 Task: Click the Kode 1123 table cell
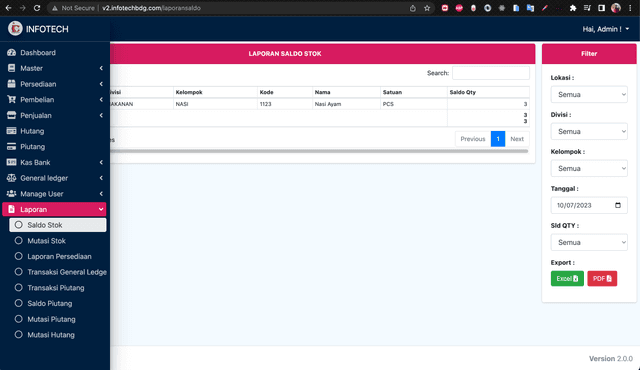pos(285,104)
